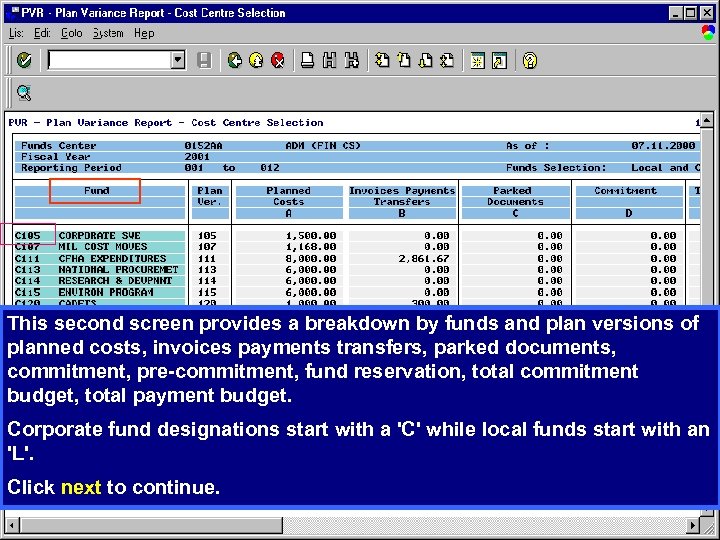Click the yellow Help question mark icon
Screen dimensions: 720x540
tap(529, 60)
